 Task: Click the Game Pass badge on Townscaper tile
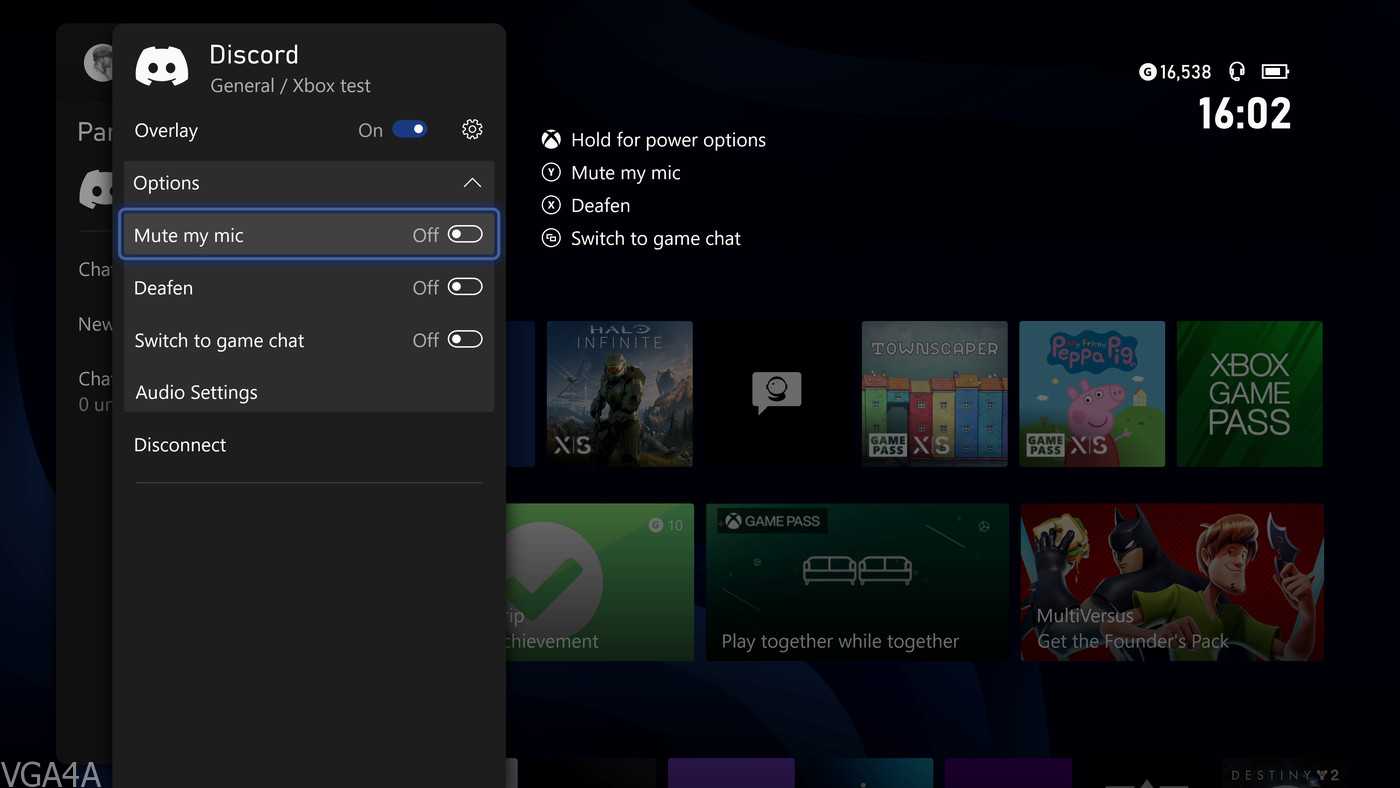tap(888, 446)
